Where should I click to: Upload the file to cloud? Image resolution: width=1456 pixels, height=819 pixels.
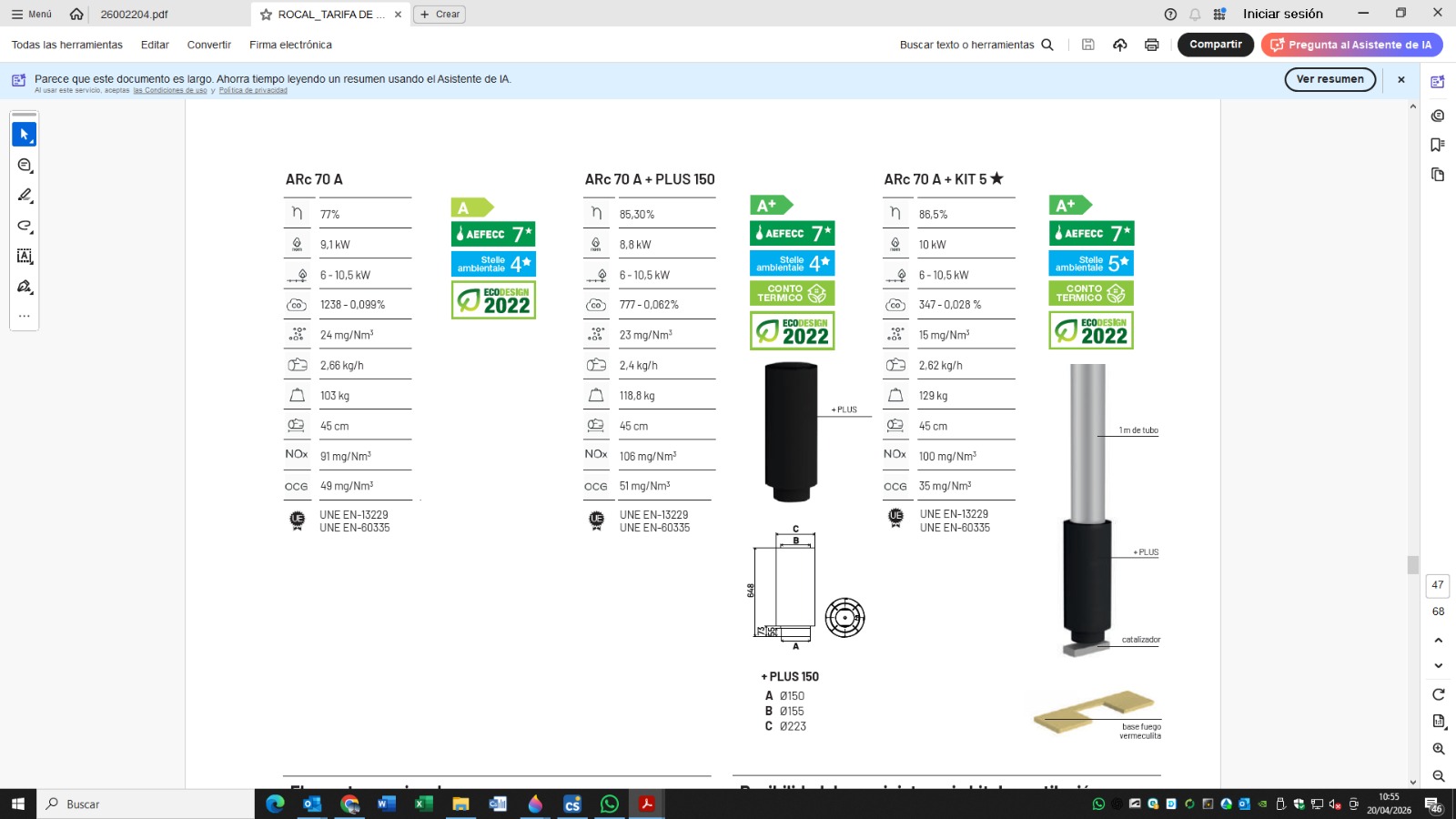coord(1120,45)
